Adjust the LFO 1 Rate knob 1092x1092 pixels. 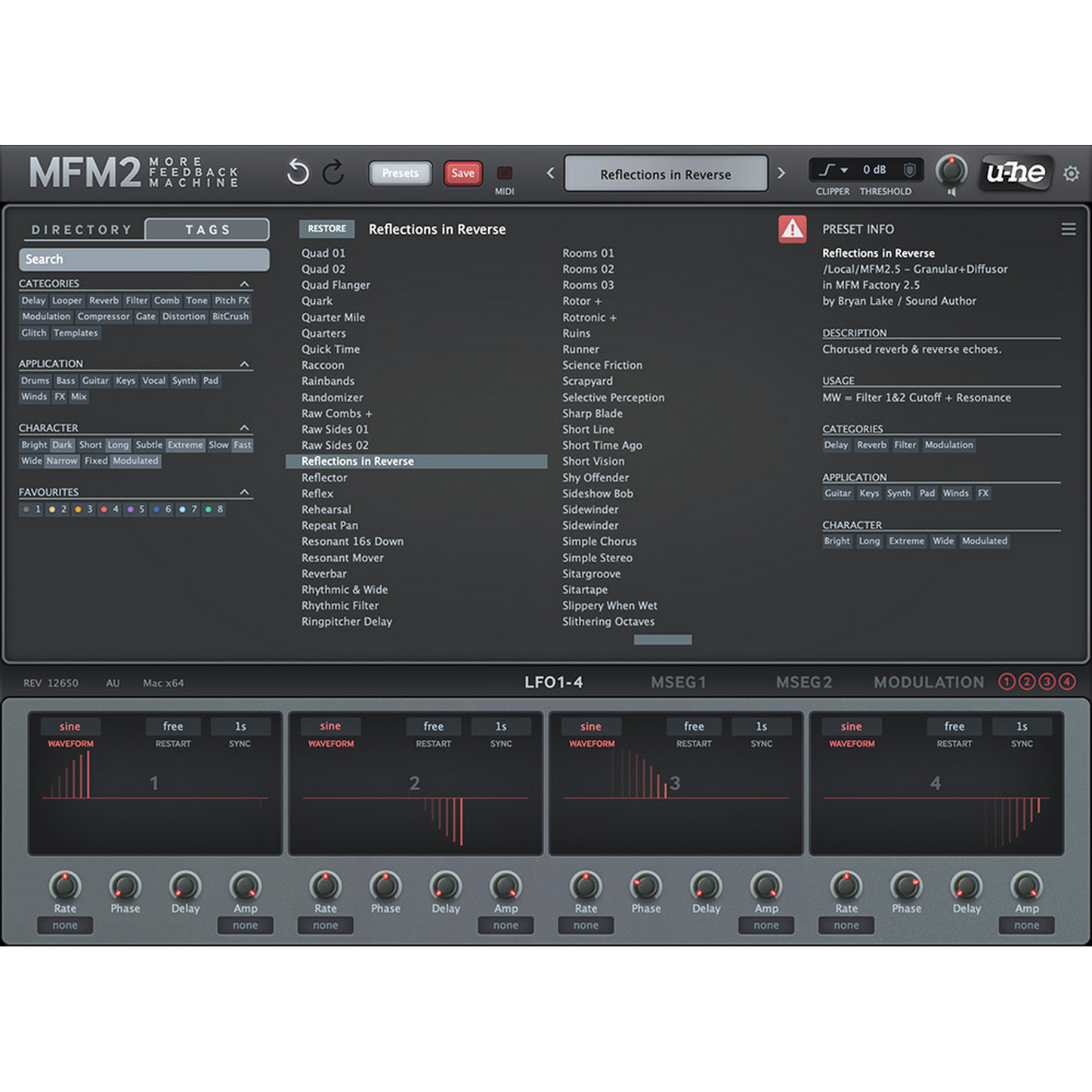click(x=65, y=886)
